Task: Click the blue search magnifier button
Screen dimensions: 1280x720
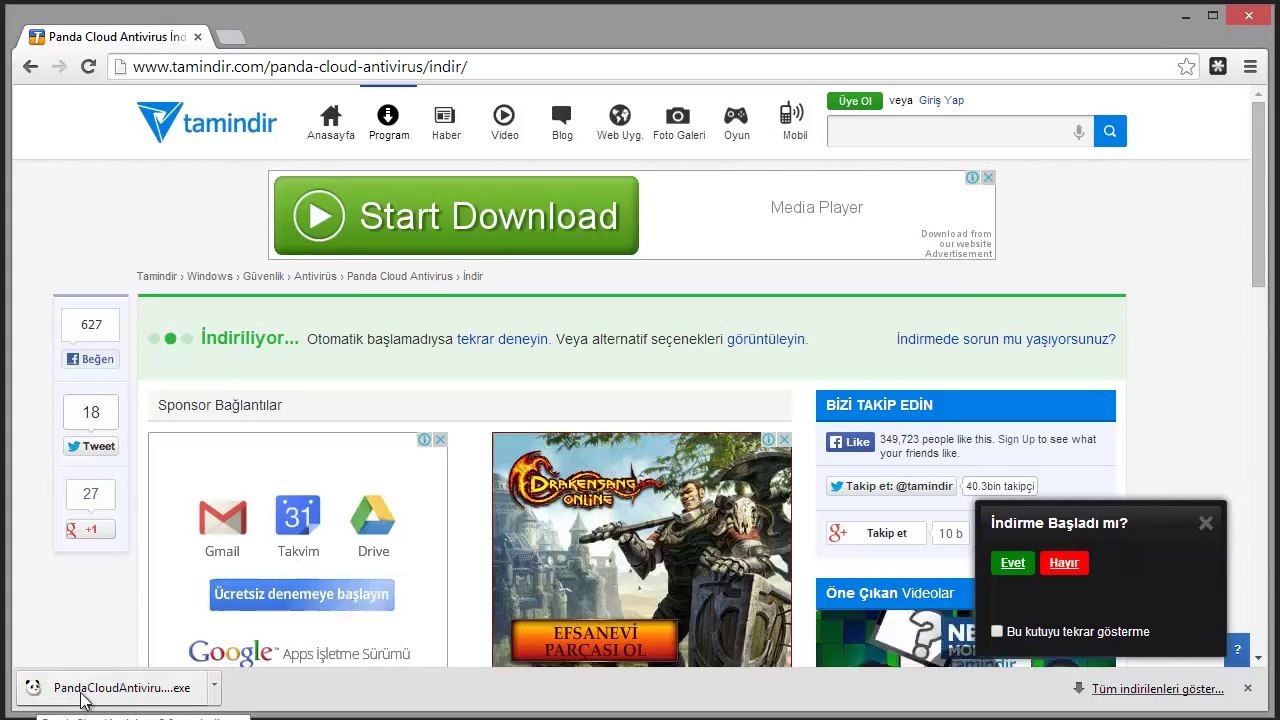Action: (1110, 131)
